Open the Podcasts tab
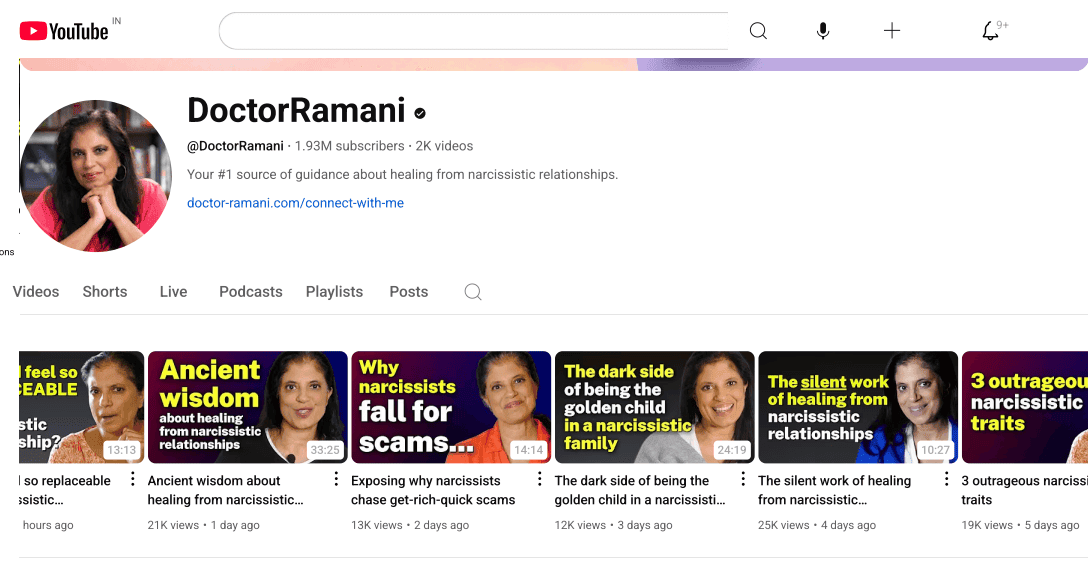Screen dimensions: 1088x566 tap(250, 292)
